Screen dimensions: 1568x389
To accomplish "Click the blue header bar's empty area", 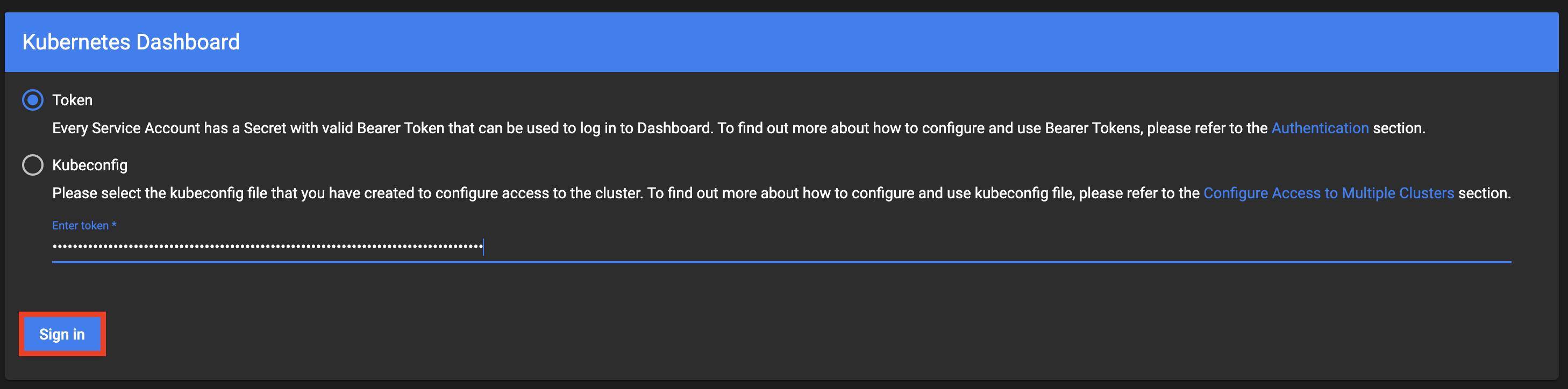I will tap(852, 42).
